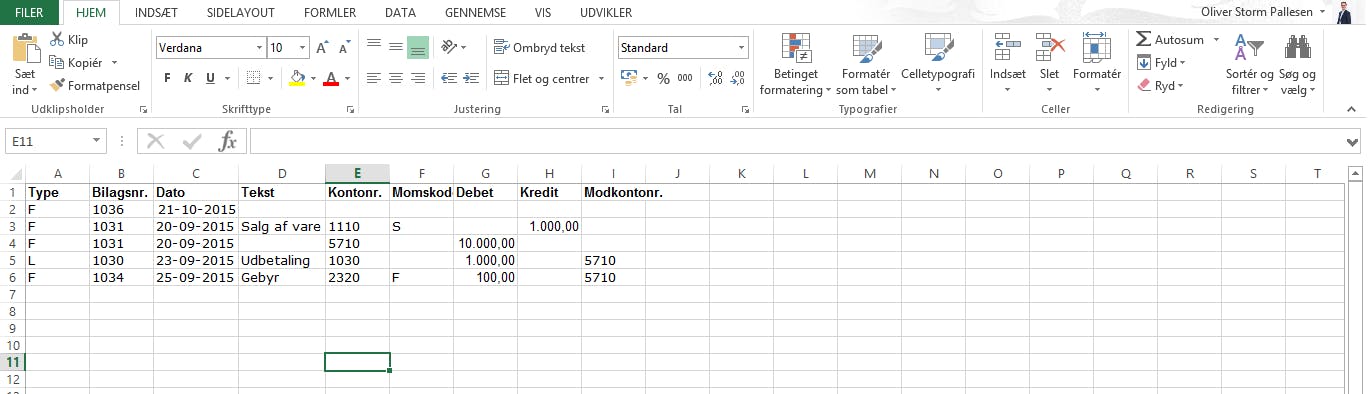Image resolution: width=1368 pixels, height=394 pixels.
Task: Toggle italic formatting (K)
Action: (x=187, y=78)
